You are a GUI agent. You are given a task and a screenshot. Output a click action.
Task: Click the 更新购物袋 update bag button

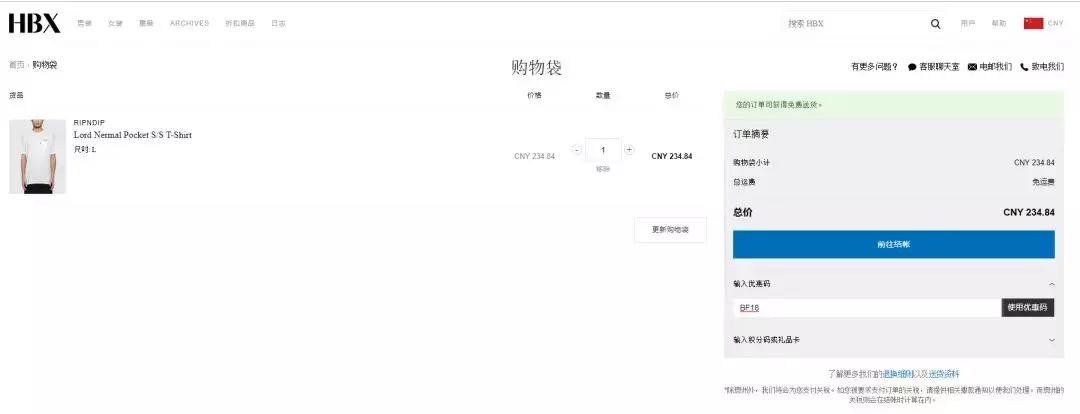670,230
